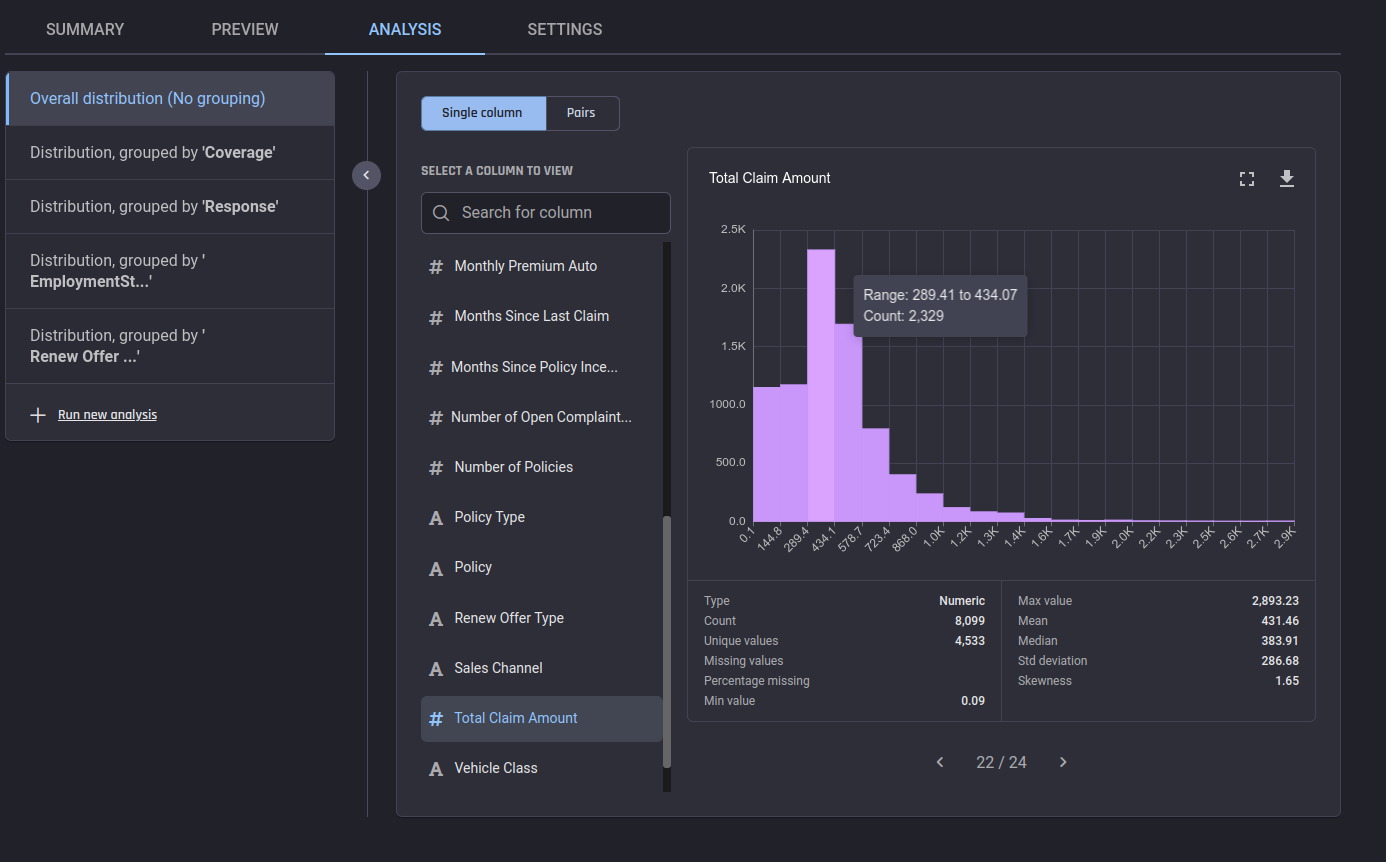Select the Renew Offer Type column
The width and height of the screenshot is (1386, 862).
541,618
